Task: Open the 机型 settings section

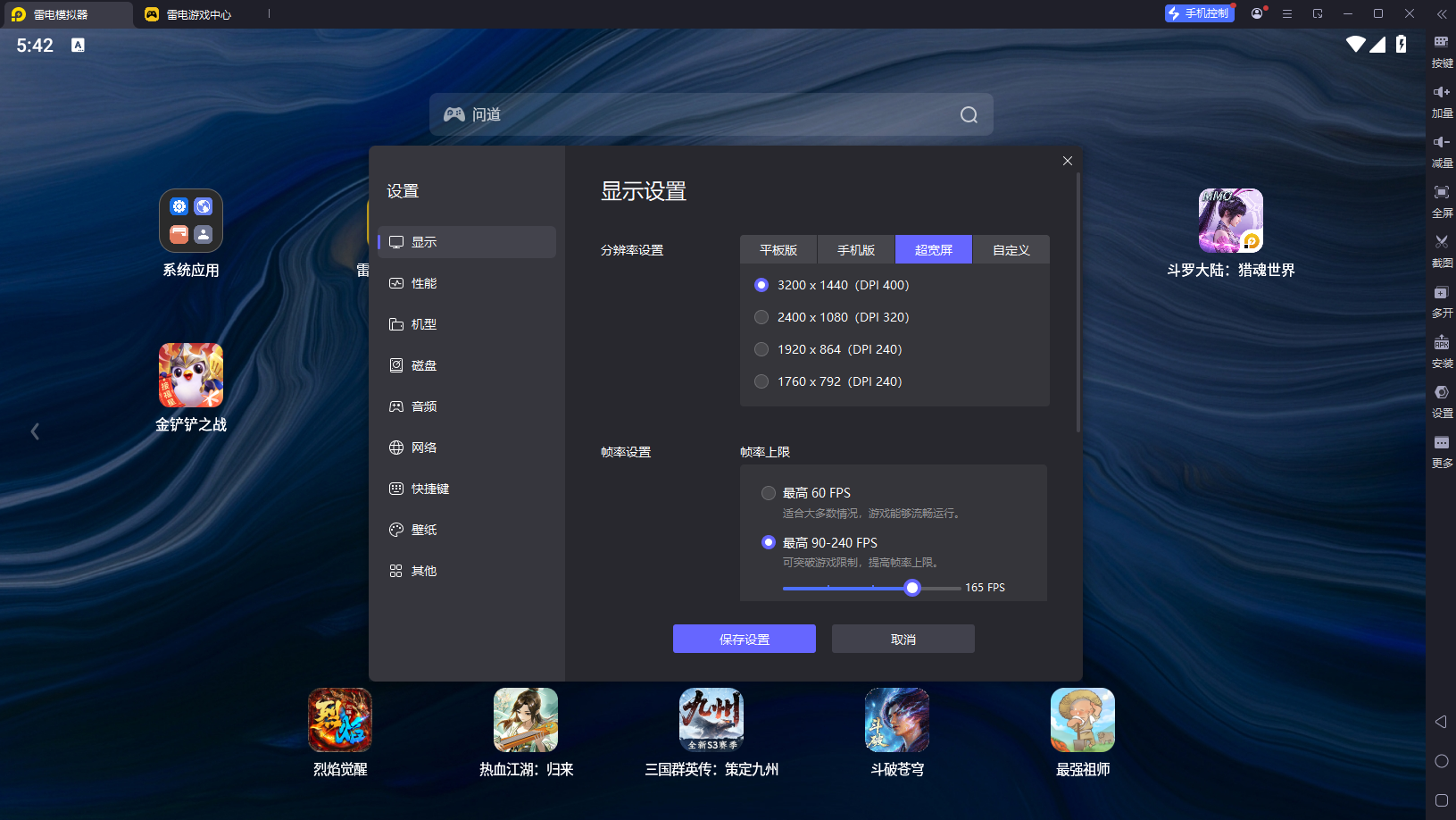Action: [467, 324]
